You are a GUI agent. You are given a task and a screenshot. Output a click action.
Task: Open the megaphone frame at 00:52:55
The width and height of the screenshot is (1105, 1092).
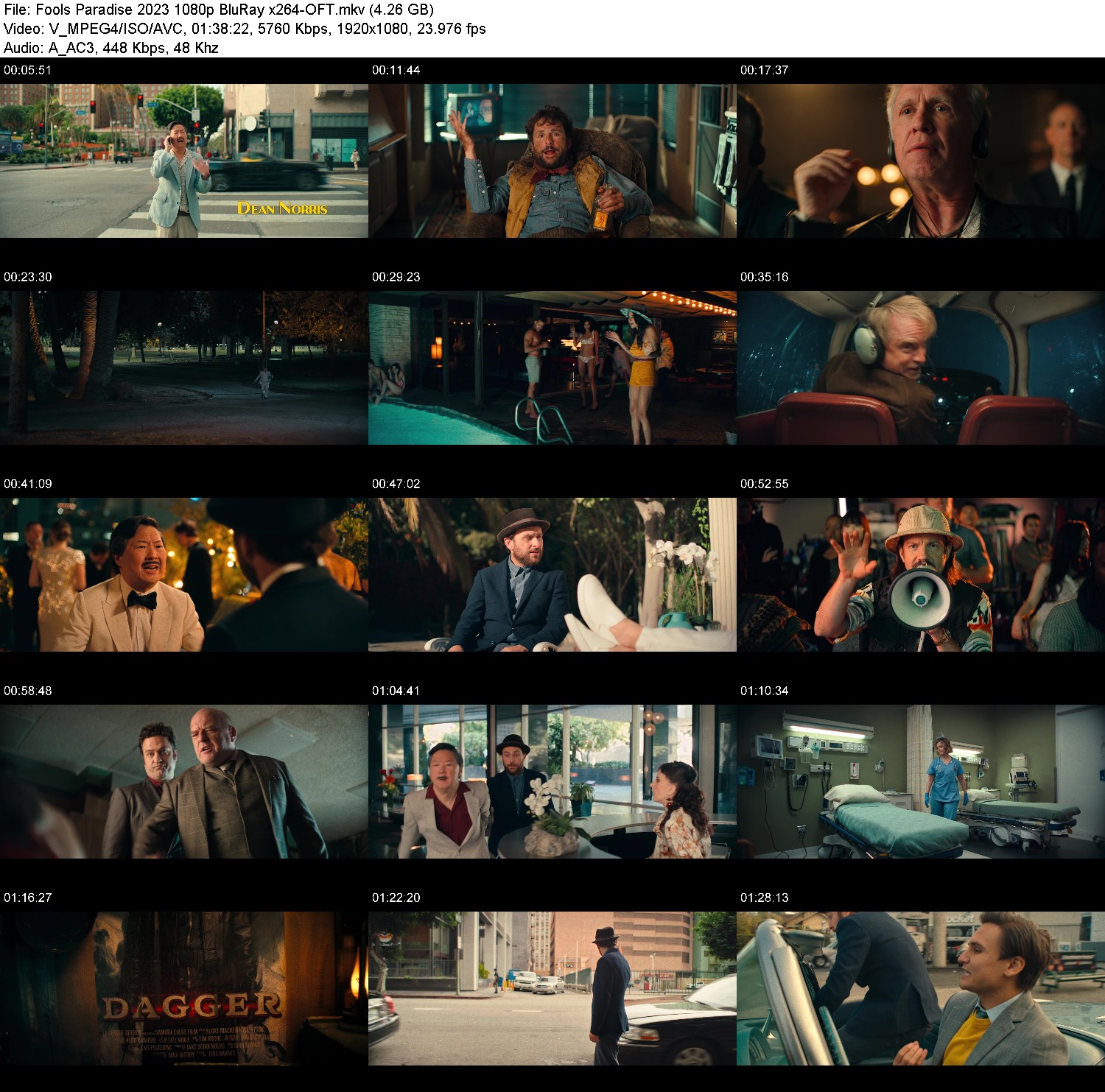tap(921, 574)
